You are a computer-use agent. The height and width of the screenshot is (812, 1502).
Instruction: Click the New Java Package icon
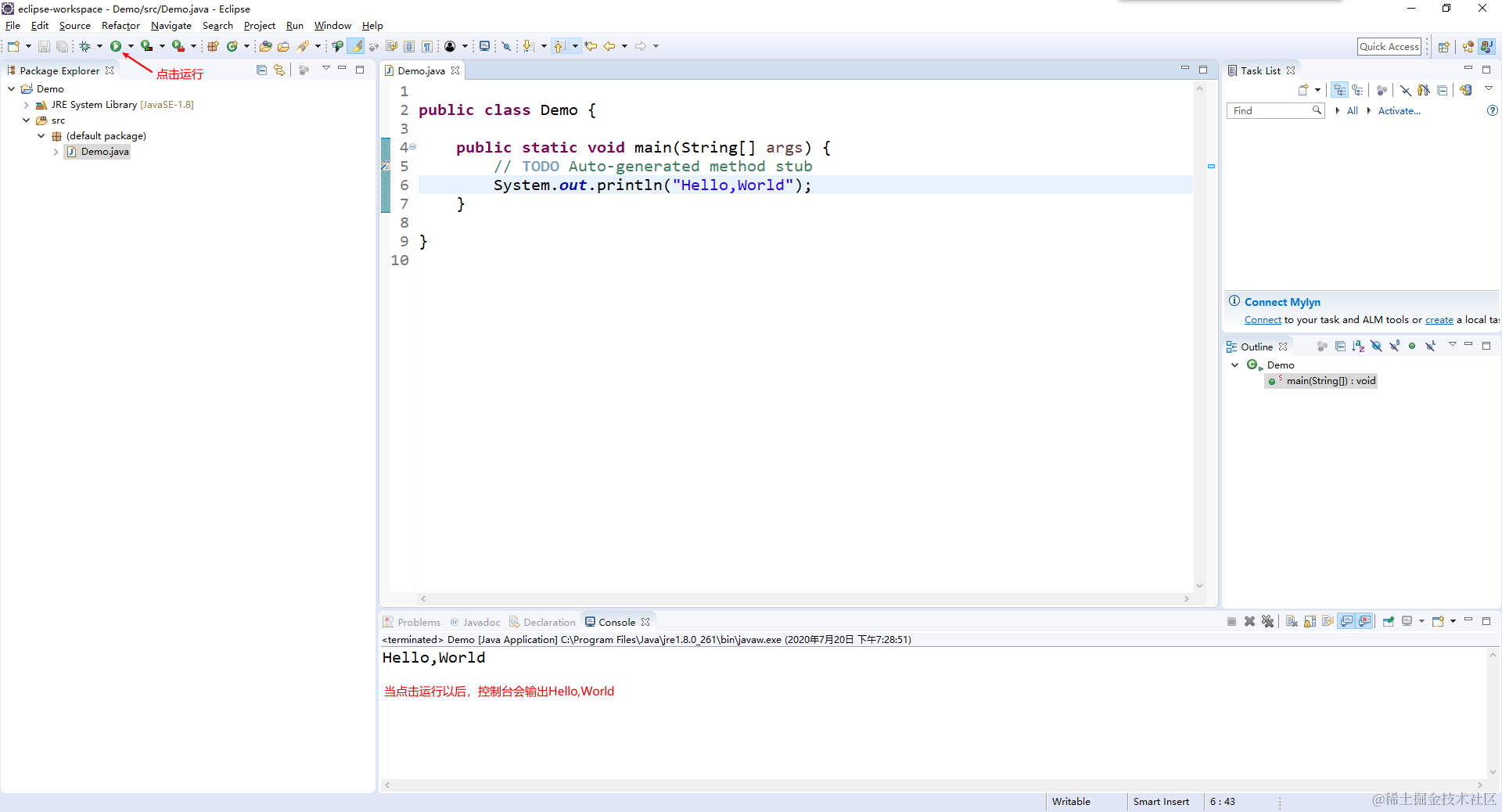click(213, 46)
